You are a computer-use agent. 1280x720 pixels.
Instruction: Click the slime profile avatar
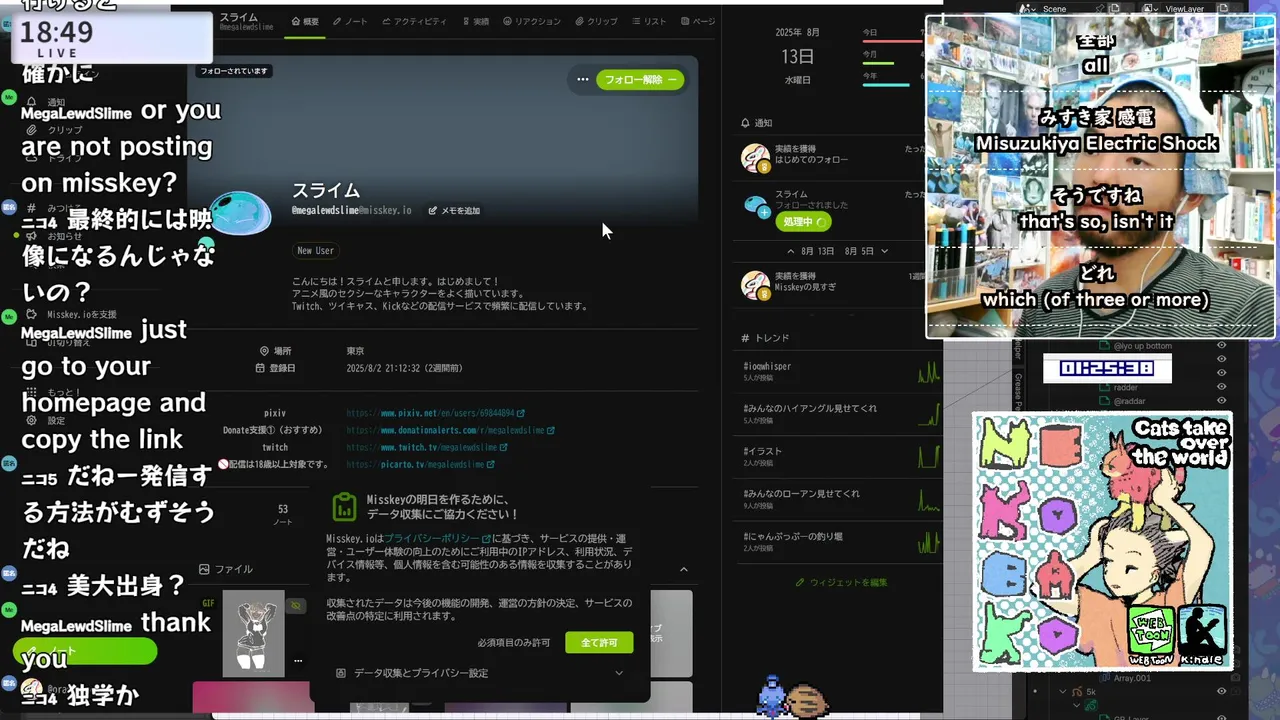pos(240,214)
